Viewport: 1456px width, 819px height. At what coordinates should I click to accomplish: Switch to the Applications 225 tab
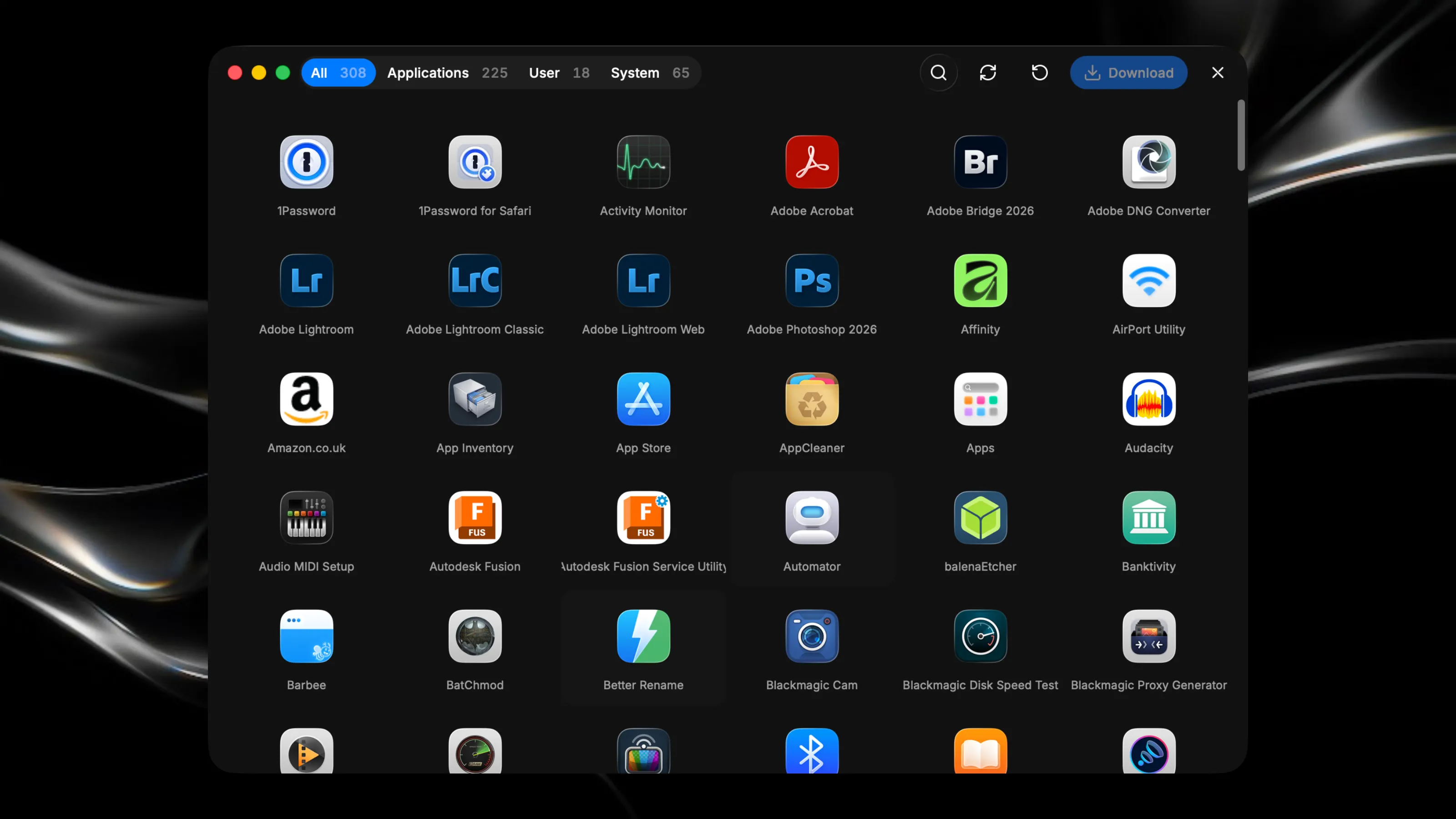pos(447,73)
